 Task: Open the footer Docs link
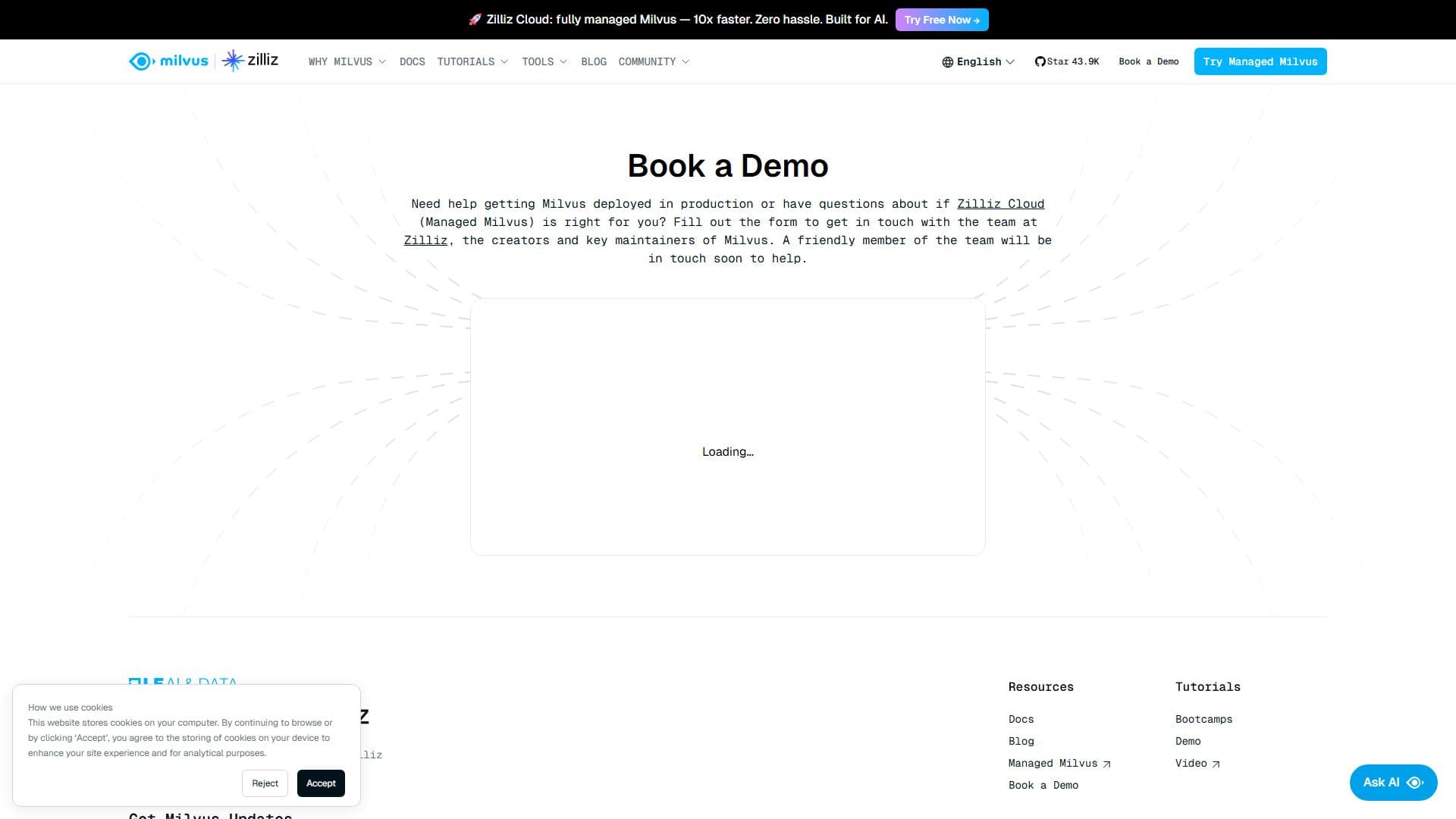coord(1021,719)
